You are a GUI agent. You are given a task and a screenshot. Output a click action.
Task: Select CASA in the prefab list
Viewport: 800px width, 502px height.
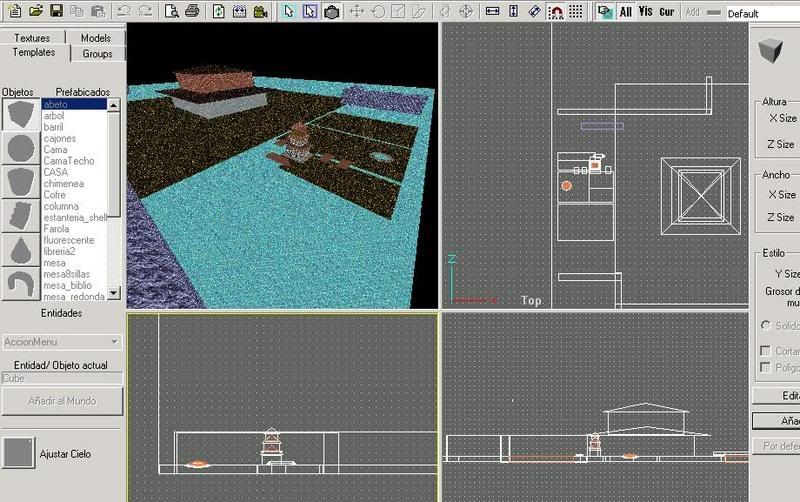click(x=56, y=172)
